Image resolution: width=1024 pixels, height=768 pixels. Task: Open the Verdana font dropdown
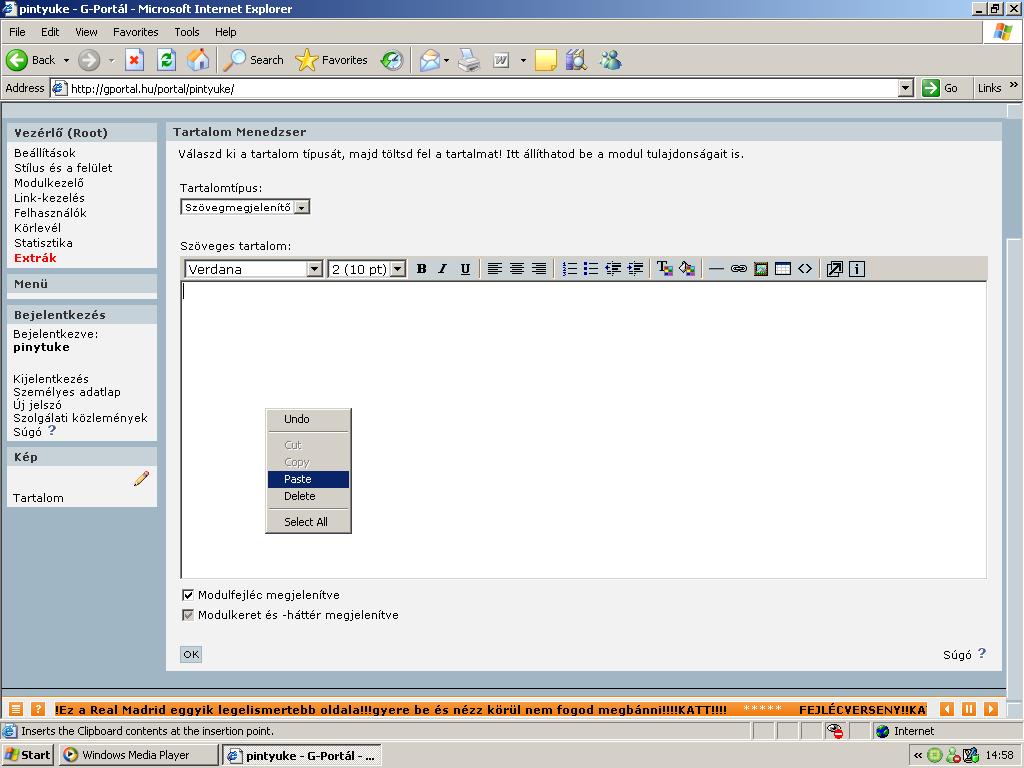click(314, 269)
